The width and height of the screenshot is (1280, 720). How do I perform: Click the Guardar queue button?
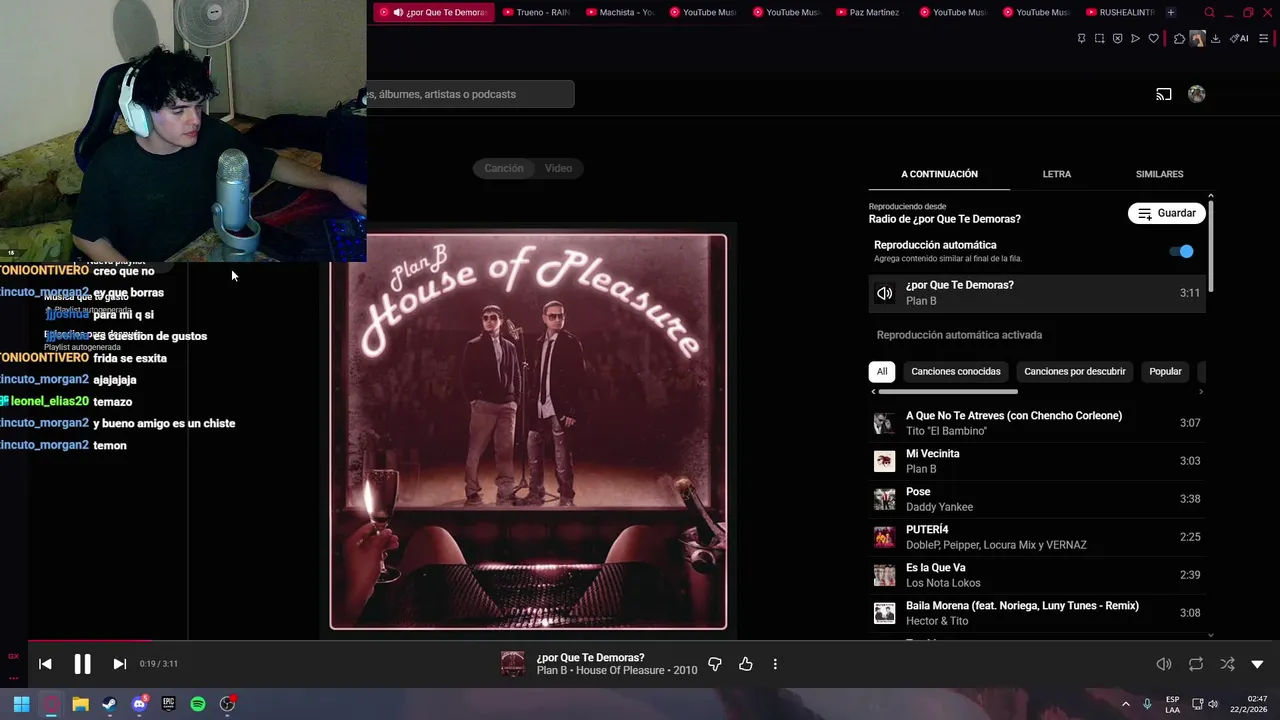[1167, 213]
